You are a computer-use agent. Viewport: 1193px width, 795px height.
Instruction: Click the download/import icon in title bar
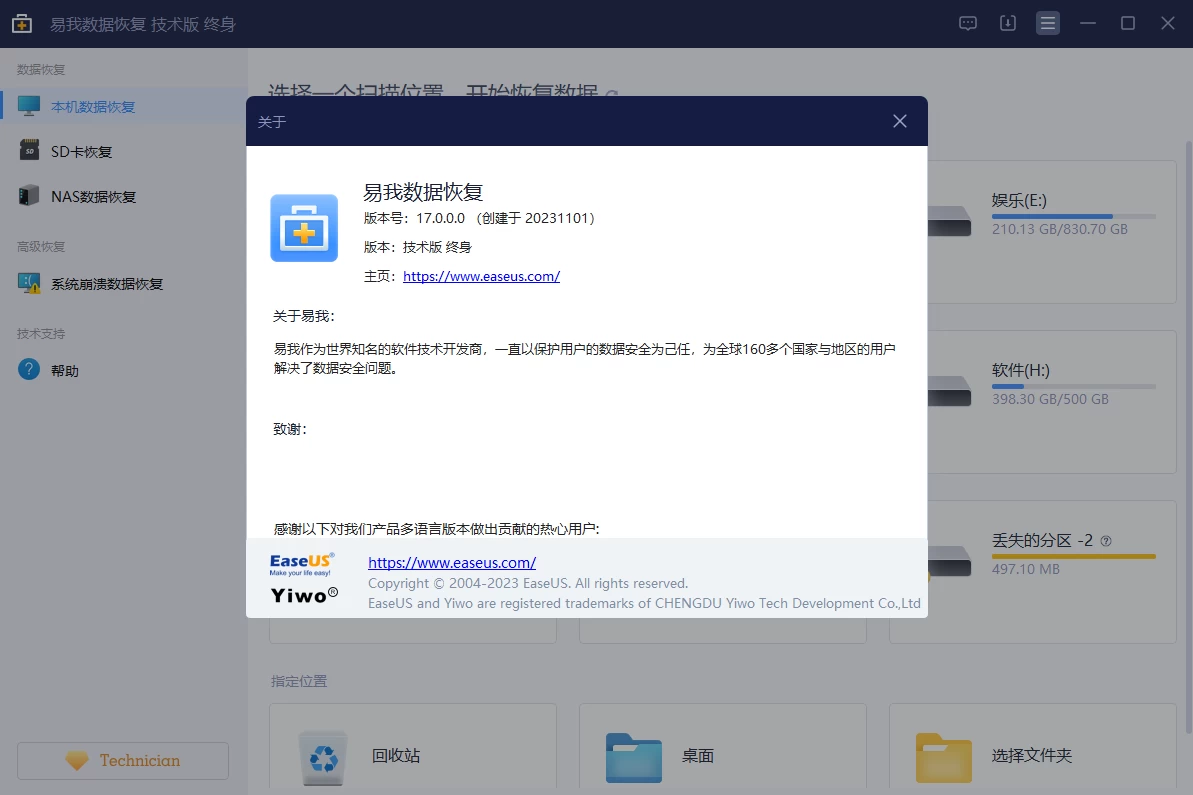(1007, 24)
